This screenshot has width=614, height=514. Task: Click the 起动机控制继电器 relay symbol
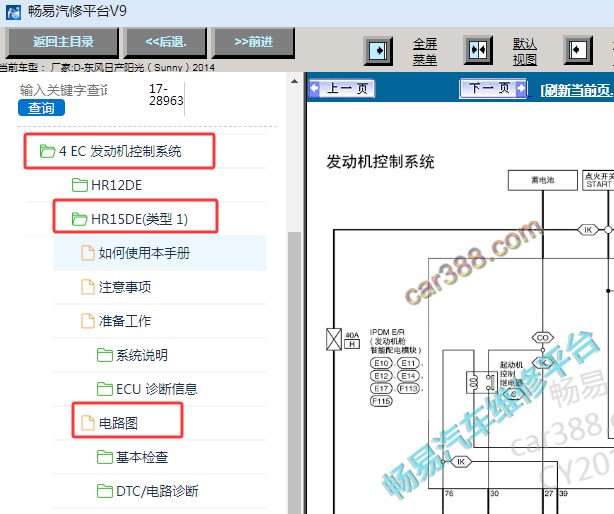point(481,382)
